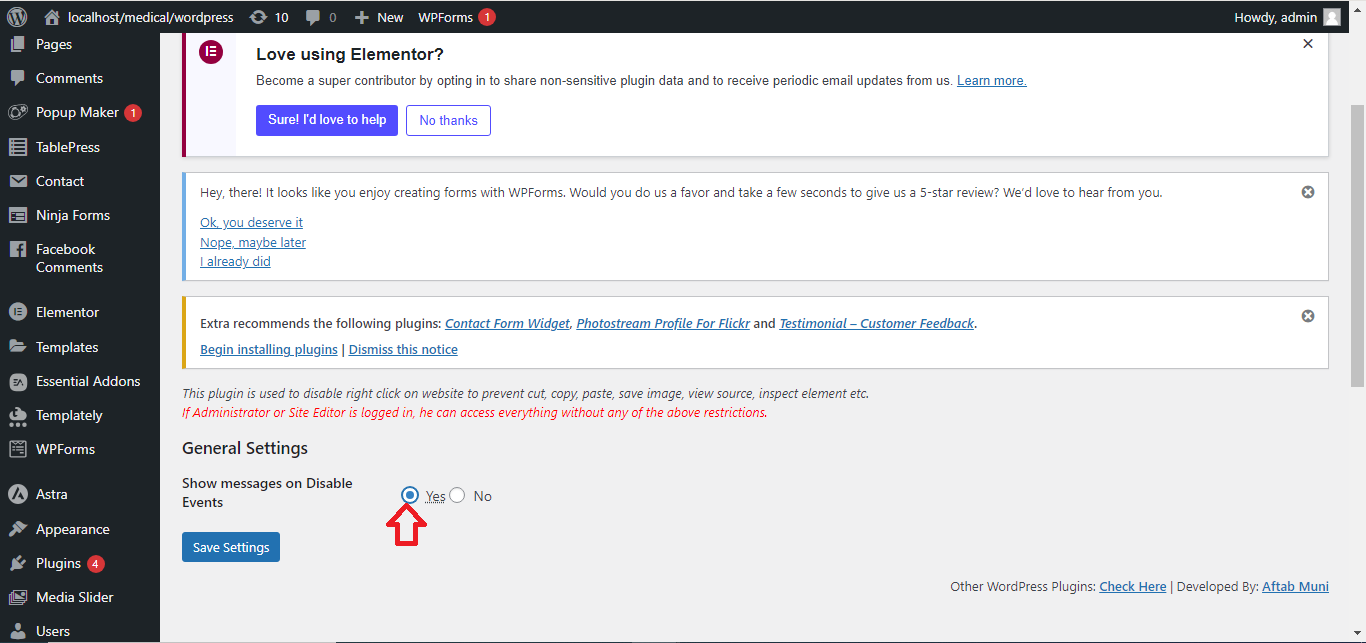Click the Save Settings button
The image size is (1366, 643).
tap(231, 547)
